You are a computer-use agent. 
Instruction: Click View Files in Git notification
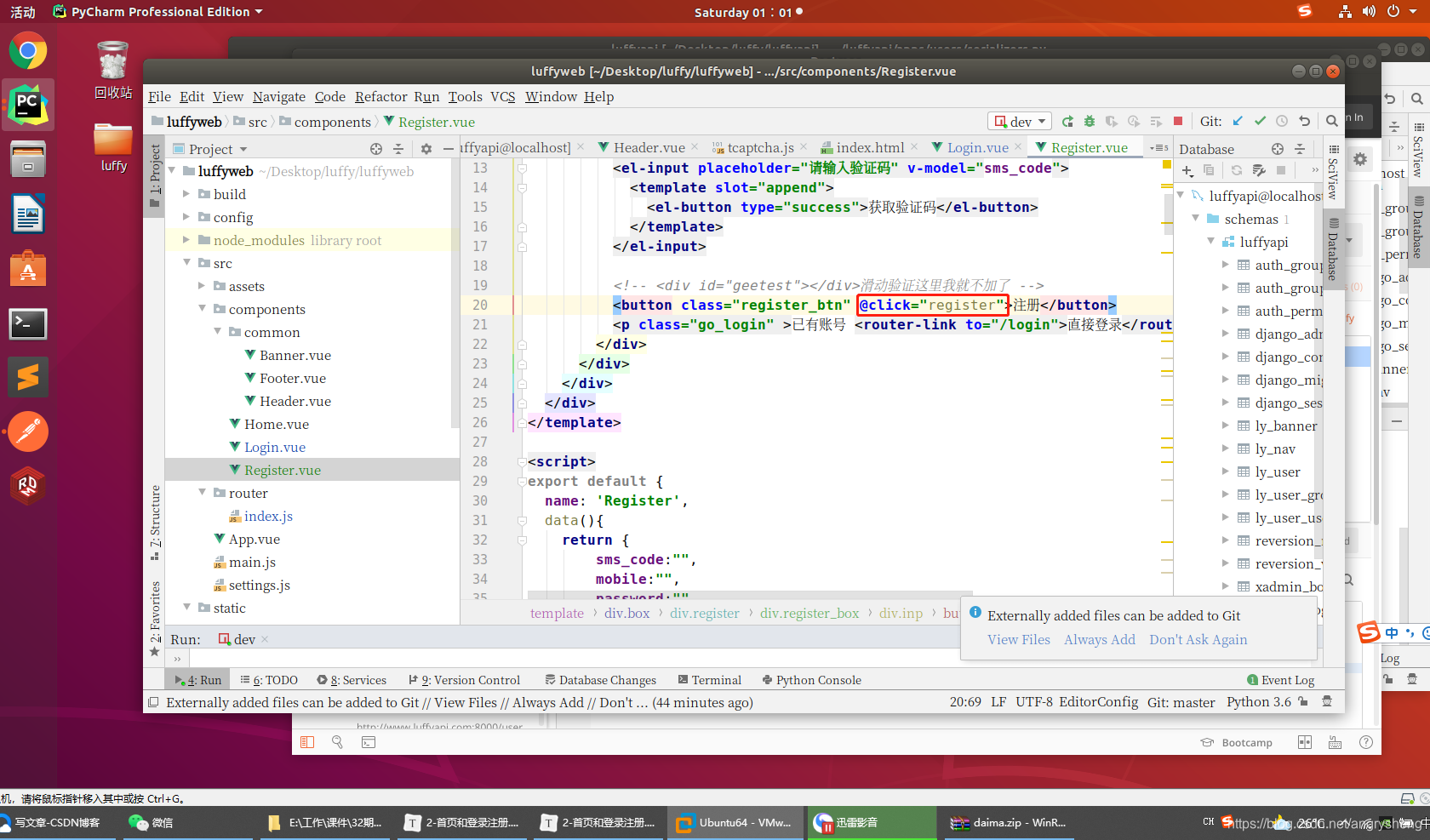point(1018,640)
